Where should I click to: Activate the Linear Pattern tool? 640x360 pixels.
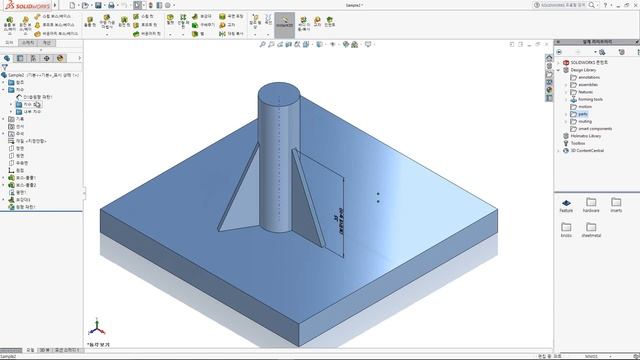point(183,21)
